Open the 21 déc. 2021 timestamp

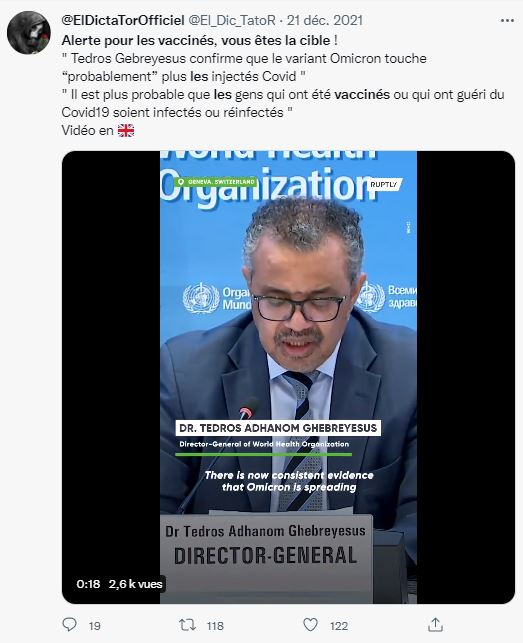(x=325, y=20)
